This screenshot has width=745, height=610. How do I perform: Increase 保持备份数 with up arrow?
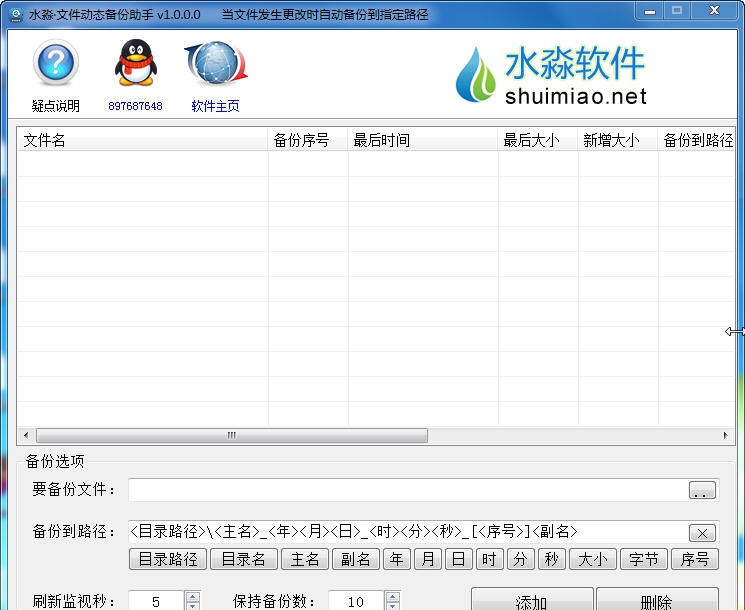pyautogui.click(x=392, y=596)
